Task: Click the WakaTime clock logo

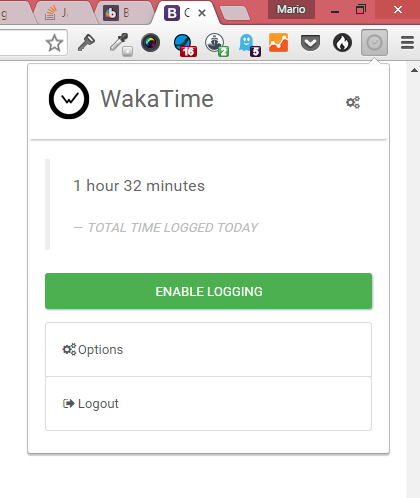Action: pos(69,99)
